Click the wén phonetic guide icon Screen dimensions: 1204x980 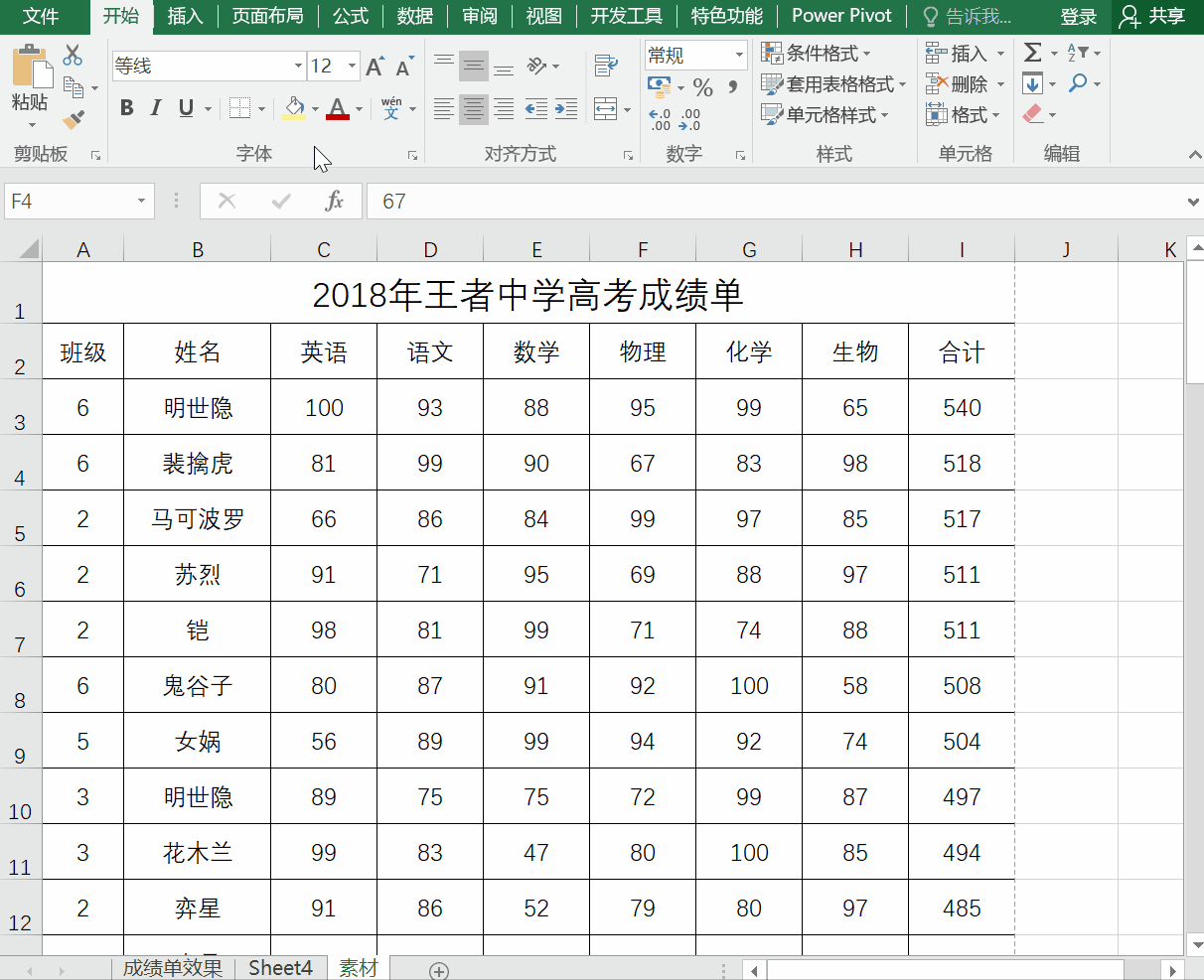(392, 108)
